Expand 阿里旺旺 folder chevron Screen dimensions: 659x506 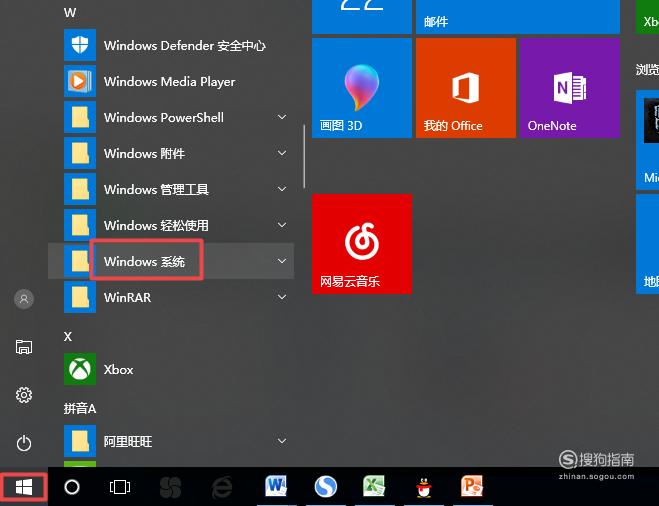[x=282, y=441]
